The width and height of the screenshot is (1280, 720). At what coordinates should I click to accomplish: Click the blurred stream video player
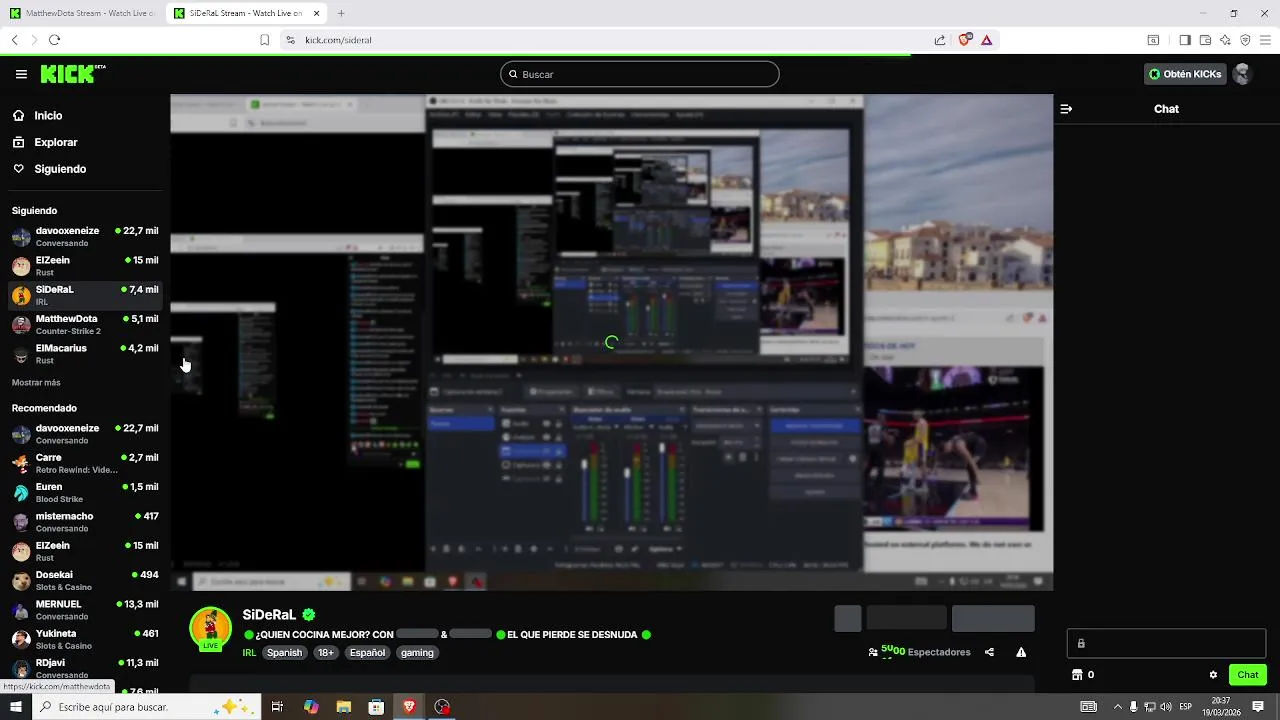(x=611, y=342)
